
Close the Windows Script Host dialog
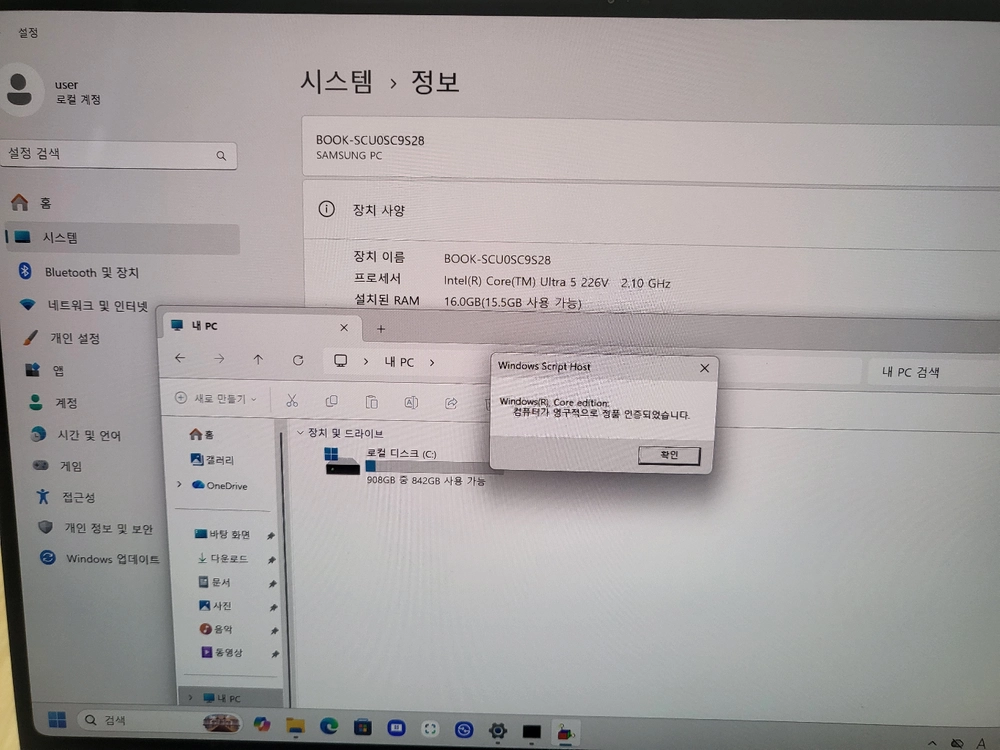click(704, 368)
